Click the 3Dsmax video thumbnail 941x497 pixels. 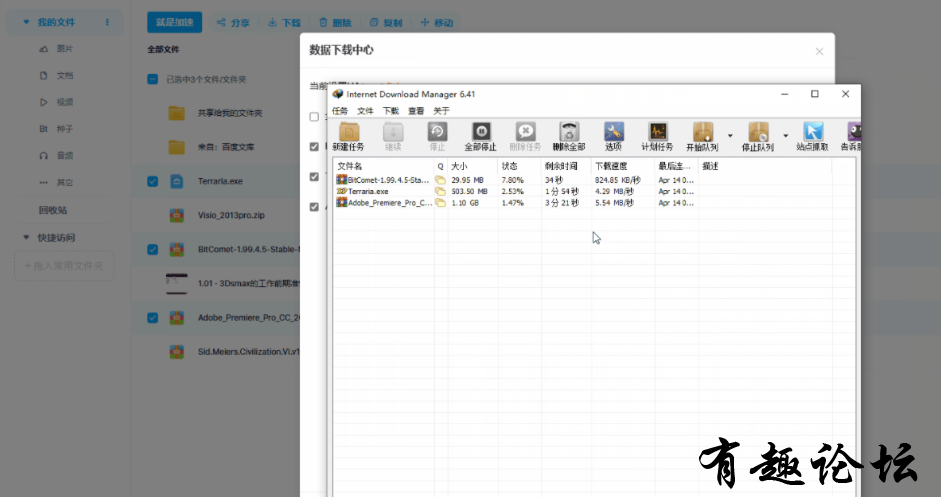(176, 283)
